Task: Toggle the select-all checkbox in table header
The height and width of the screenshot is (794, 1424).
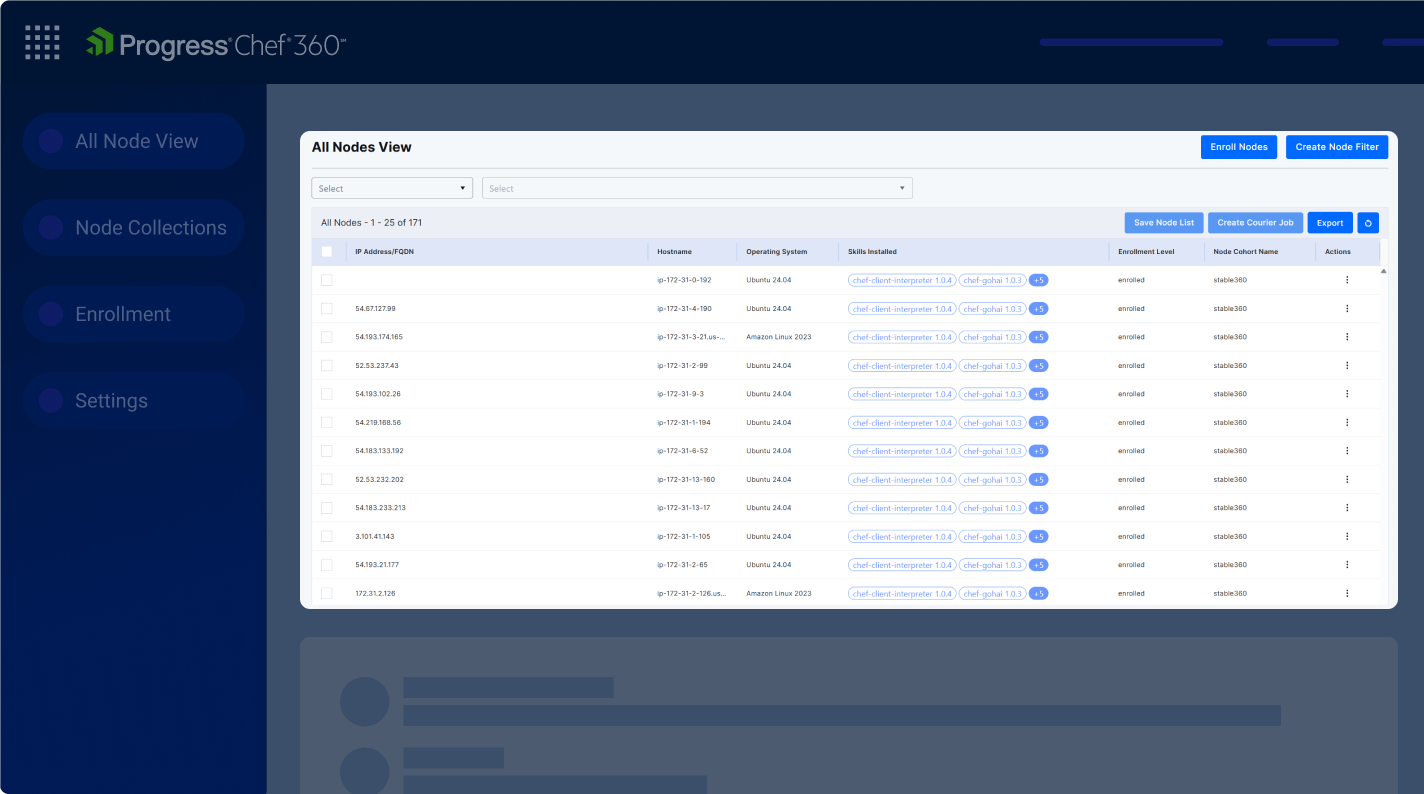Action: [327, 251]
